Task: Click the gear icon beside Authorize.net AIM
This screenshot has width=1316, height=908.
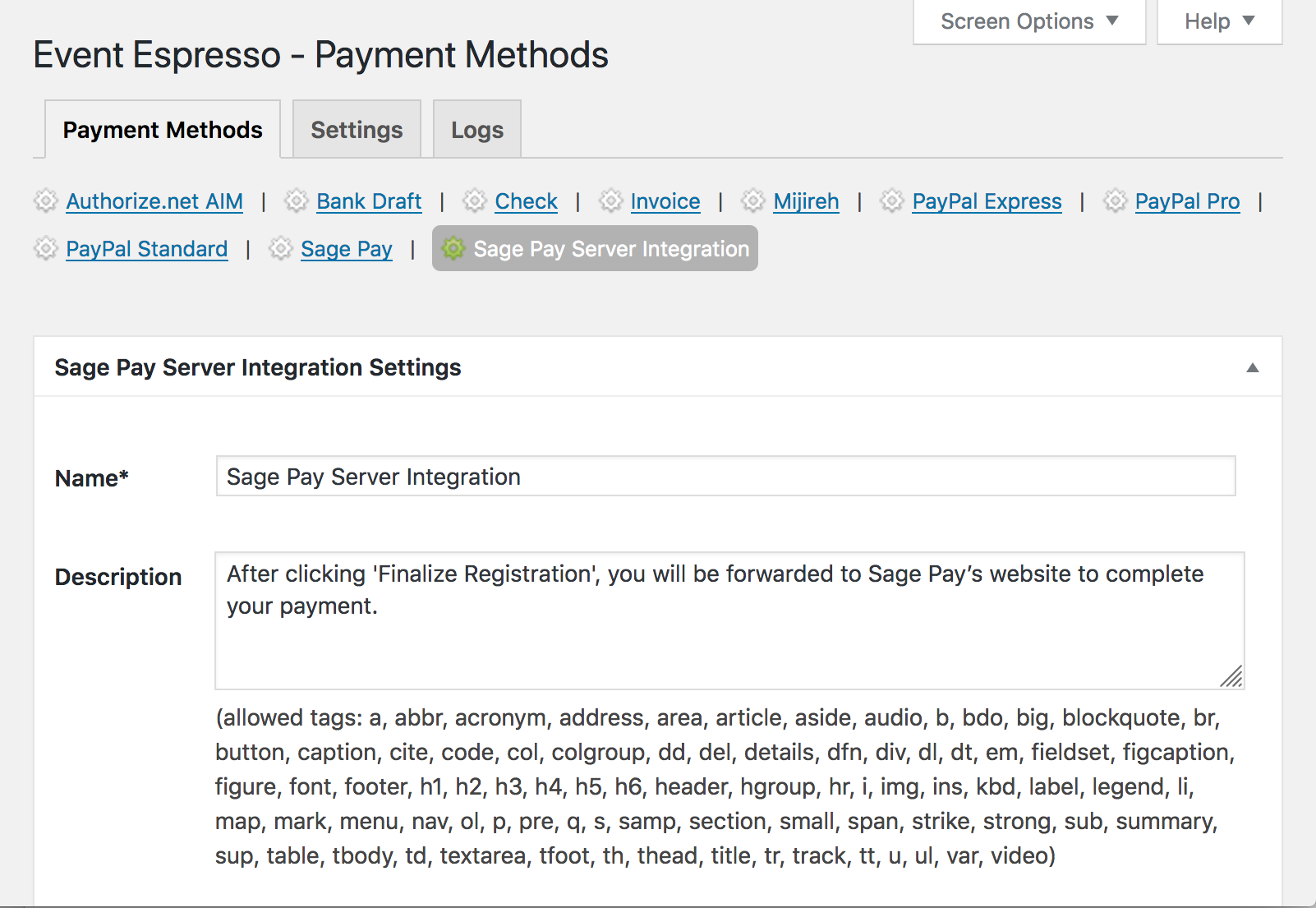Action: (46, 200)
